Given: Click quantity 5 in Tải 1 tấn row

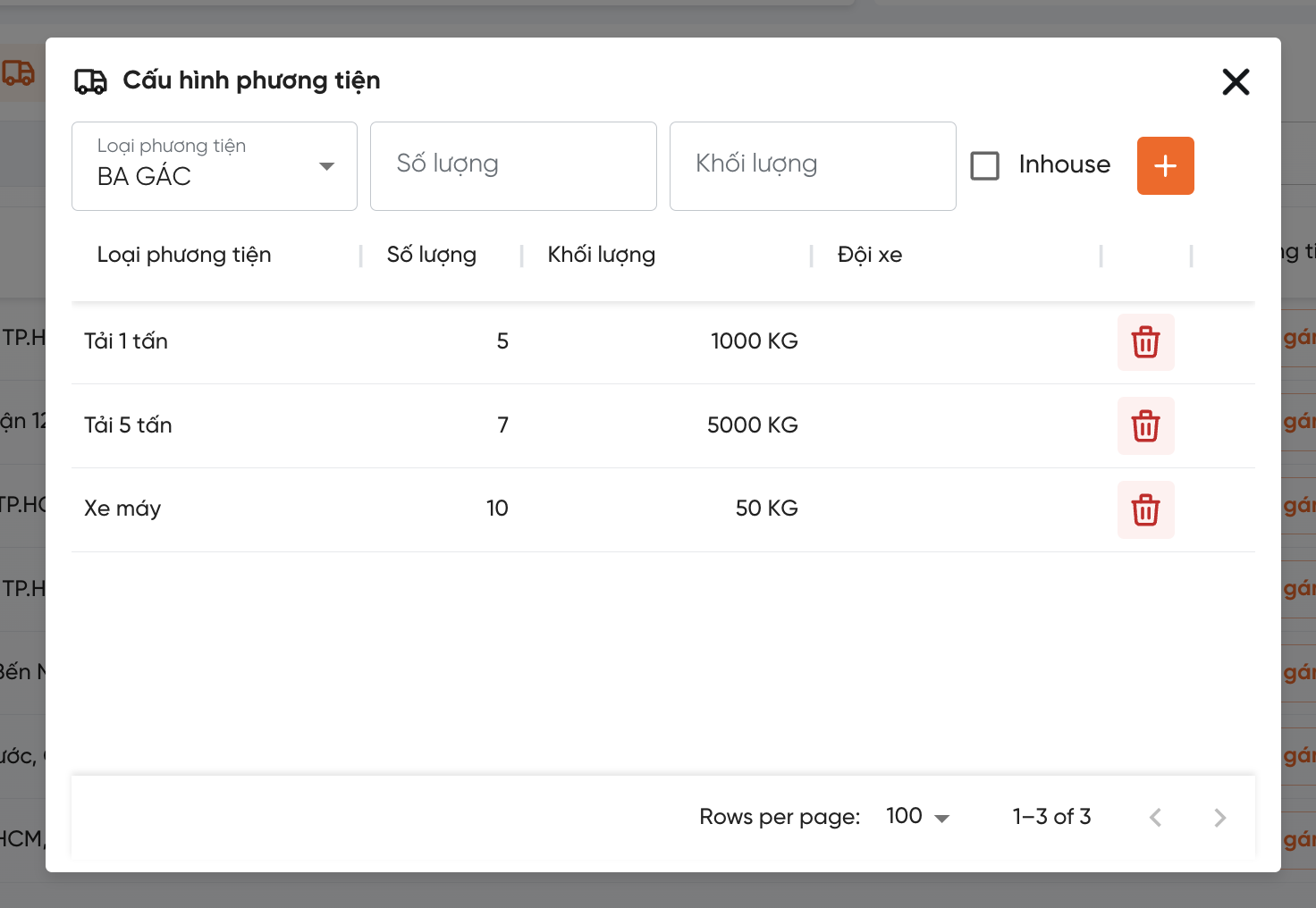Looking at the screenshot, I should (x=502, y=341).
